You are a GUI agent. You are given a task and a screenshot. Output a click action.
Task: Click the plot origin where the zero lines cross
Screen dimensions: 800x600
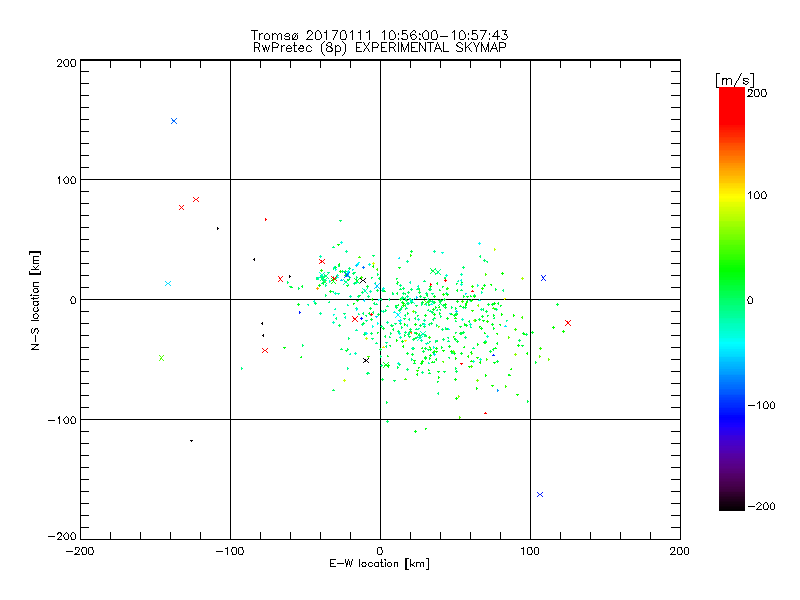tap(380, 299)
